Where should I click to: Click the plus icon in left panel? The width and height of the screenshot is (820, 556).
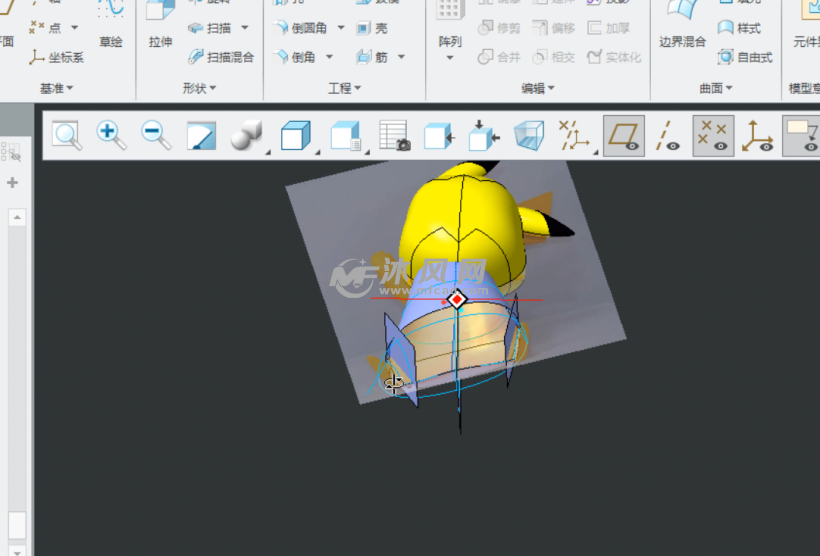pos(13,183)
